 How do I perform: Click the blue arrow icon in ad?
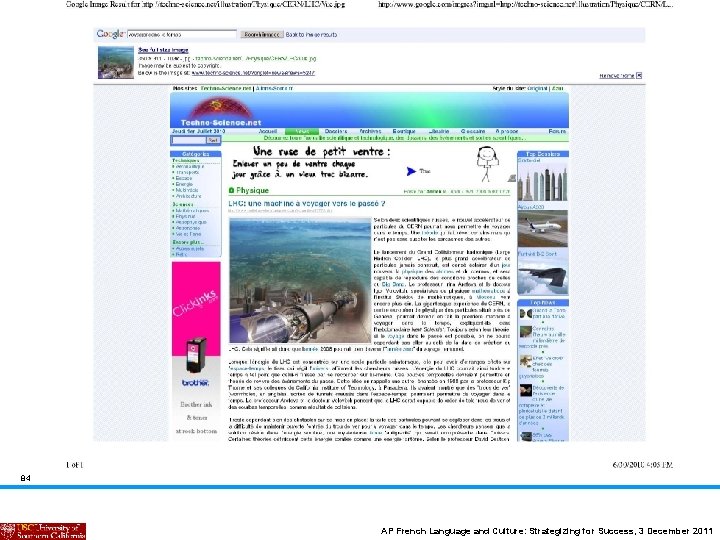coord(411,171)
